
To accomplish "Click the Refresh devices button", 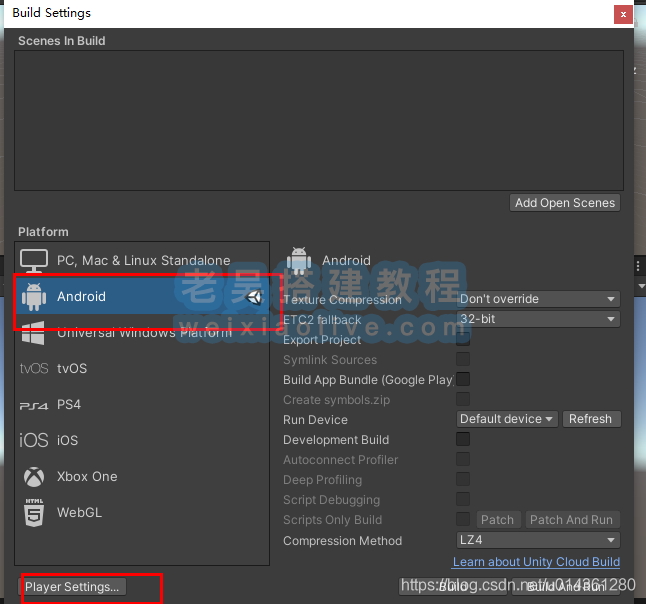I will click(590, 419).
